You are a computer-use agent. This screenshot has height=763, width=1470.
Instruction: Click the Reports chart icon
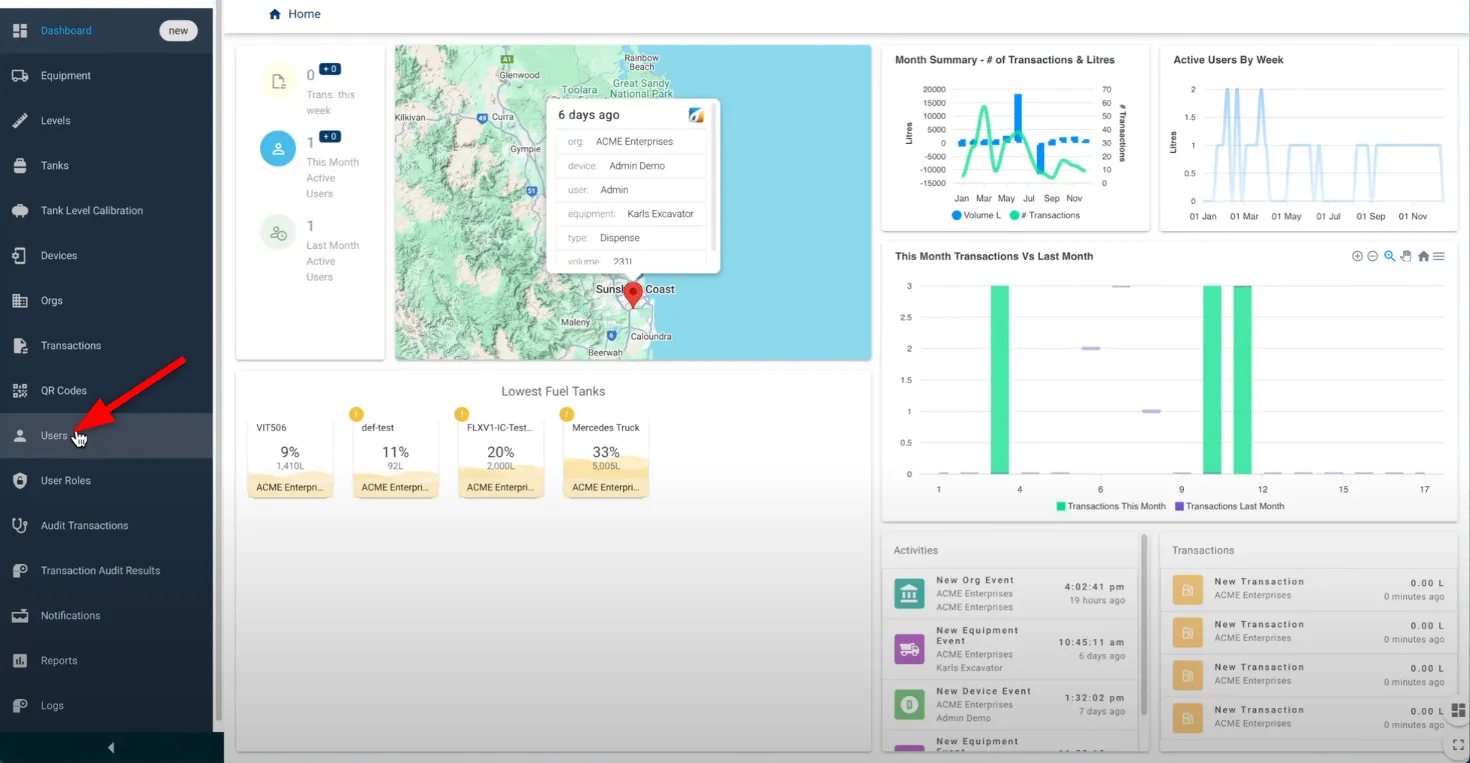[x=19, y=661]
